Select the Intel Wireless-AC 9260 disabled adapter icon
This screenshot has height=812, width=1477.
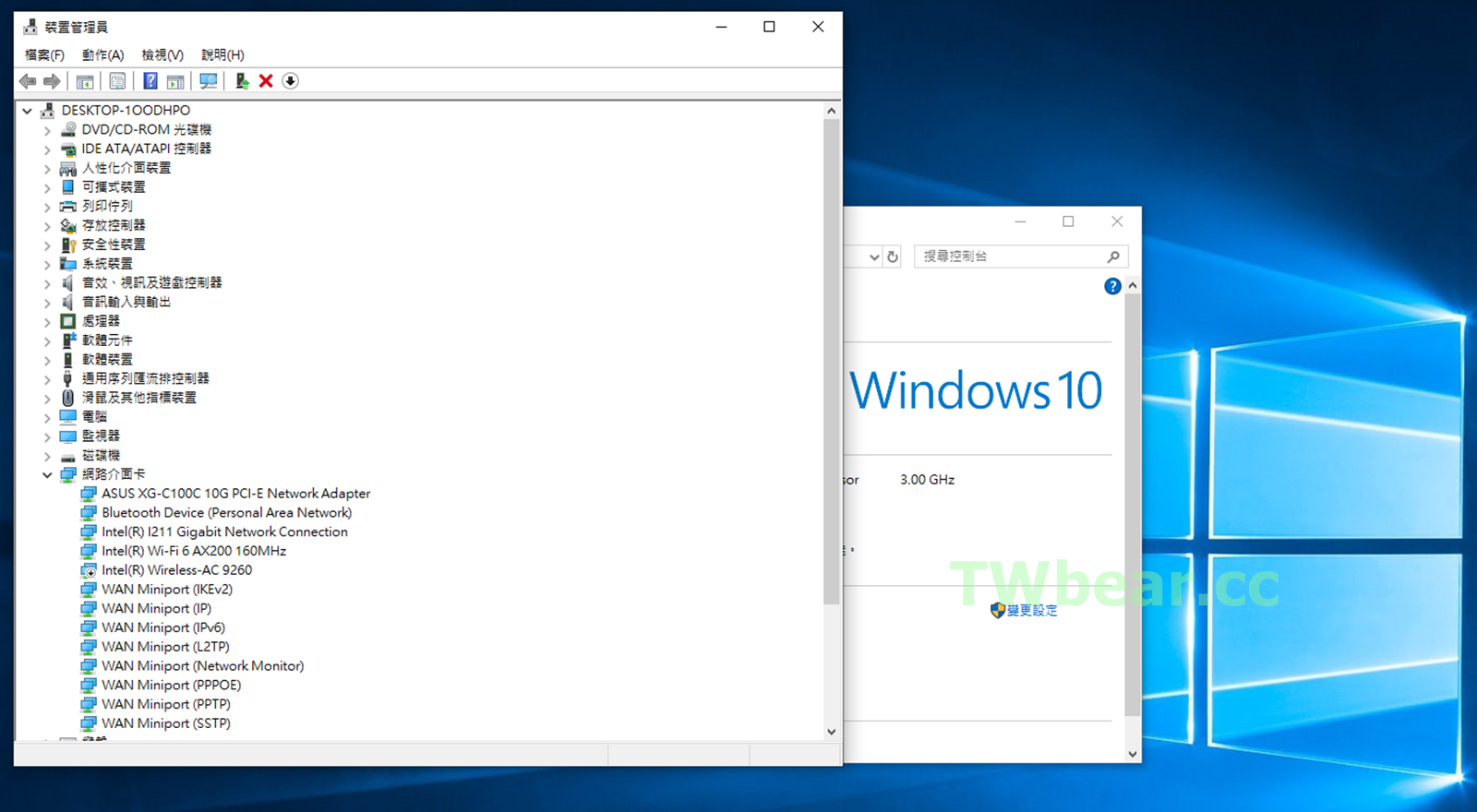(x=89, y=570)
